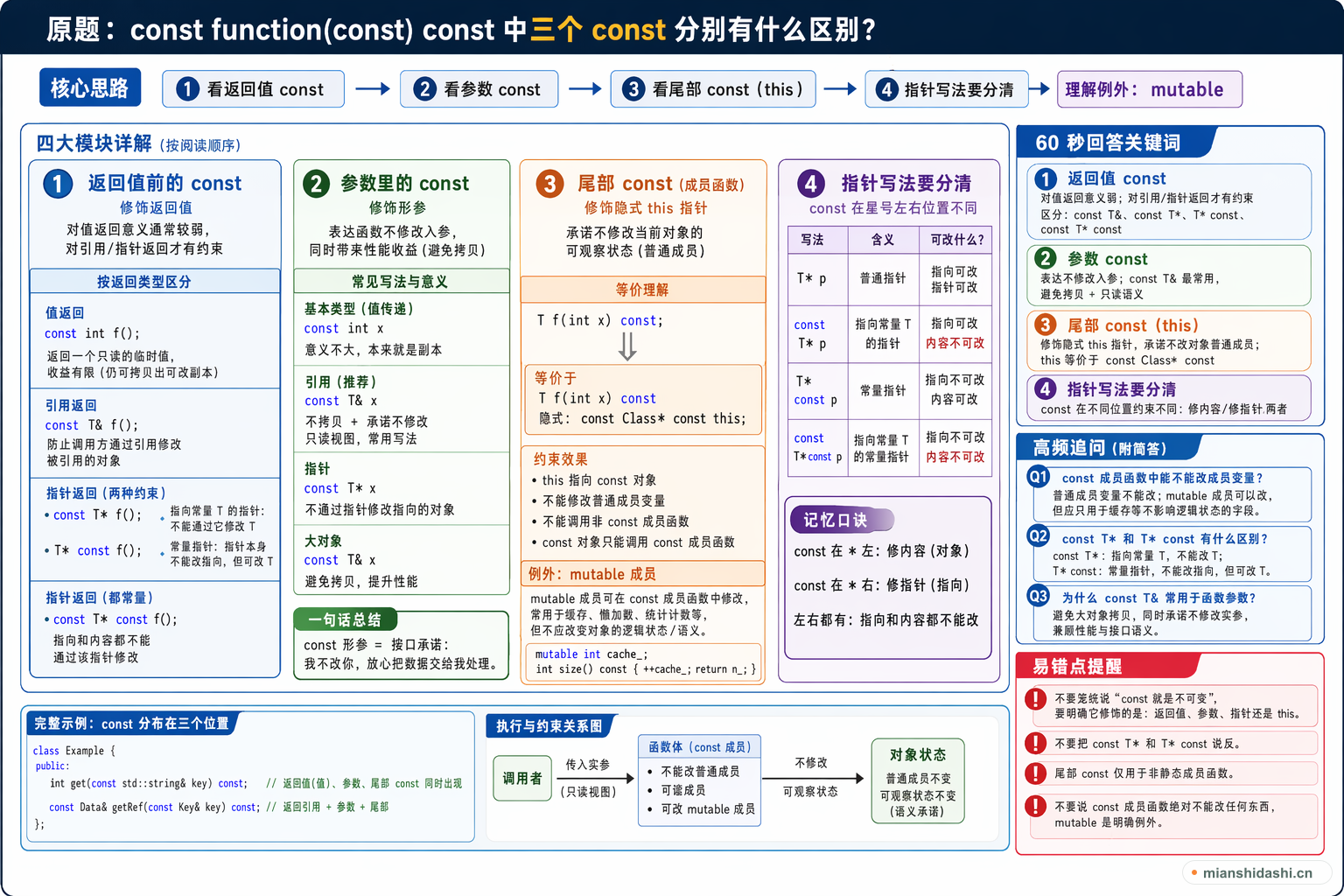Click the 普通指针 table cell
This screenshot has height=896, width=1344.
883,278
